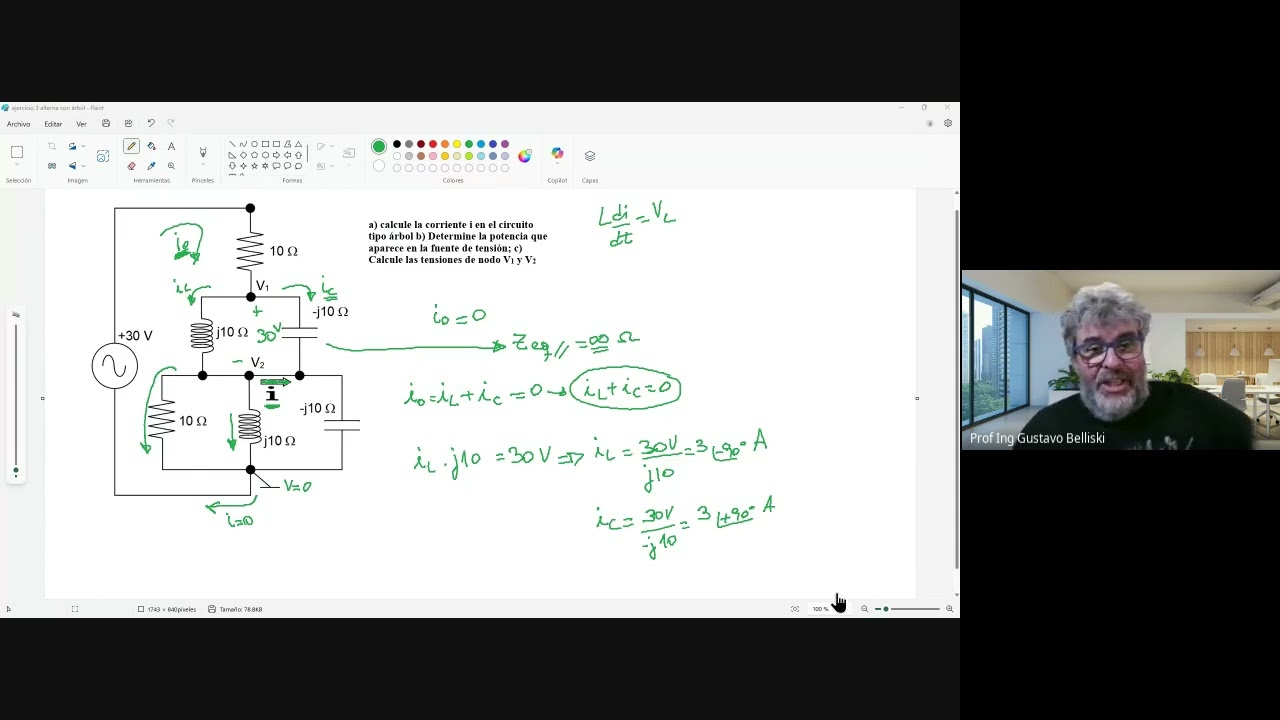
Task: Click the Resize and skew icon
Action: tap(52, 166)
